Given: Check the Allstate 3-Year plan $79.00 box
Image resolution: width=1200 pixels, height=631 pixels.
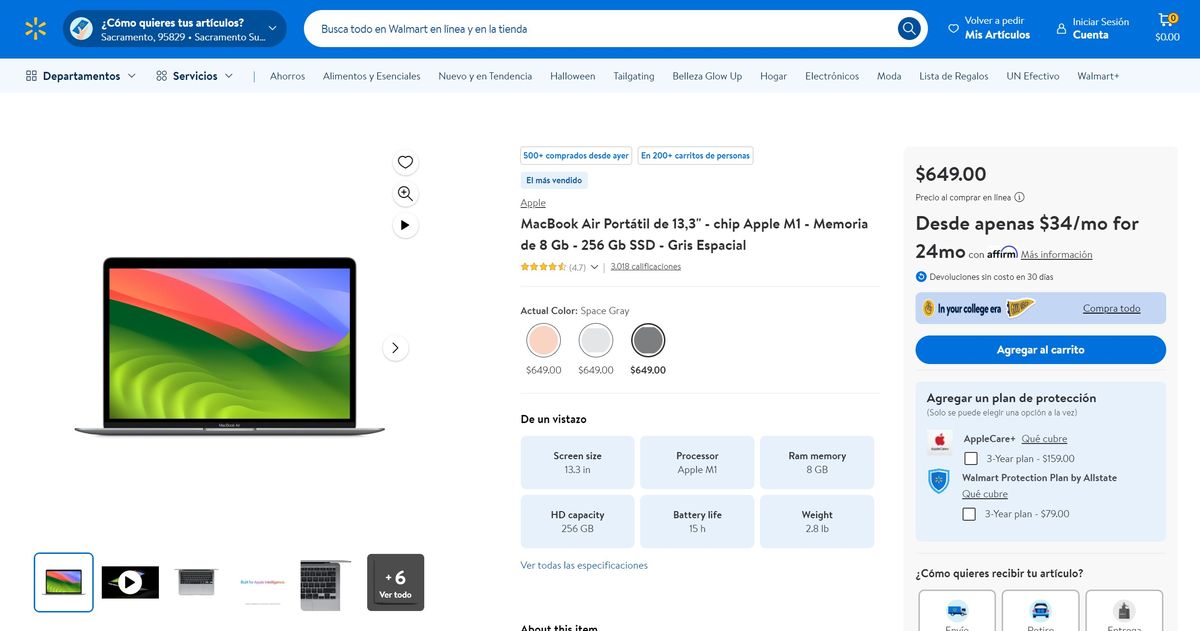Looking at the screenshot, I should (969, 514).
